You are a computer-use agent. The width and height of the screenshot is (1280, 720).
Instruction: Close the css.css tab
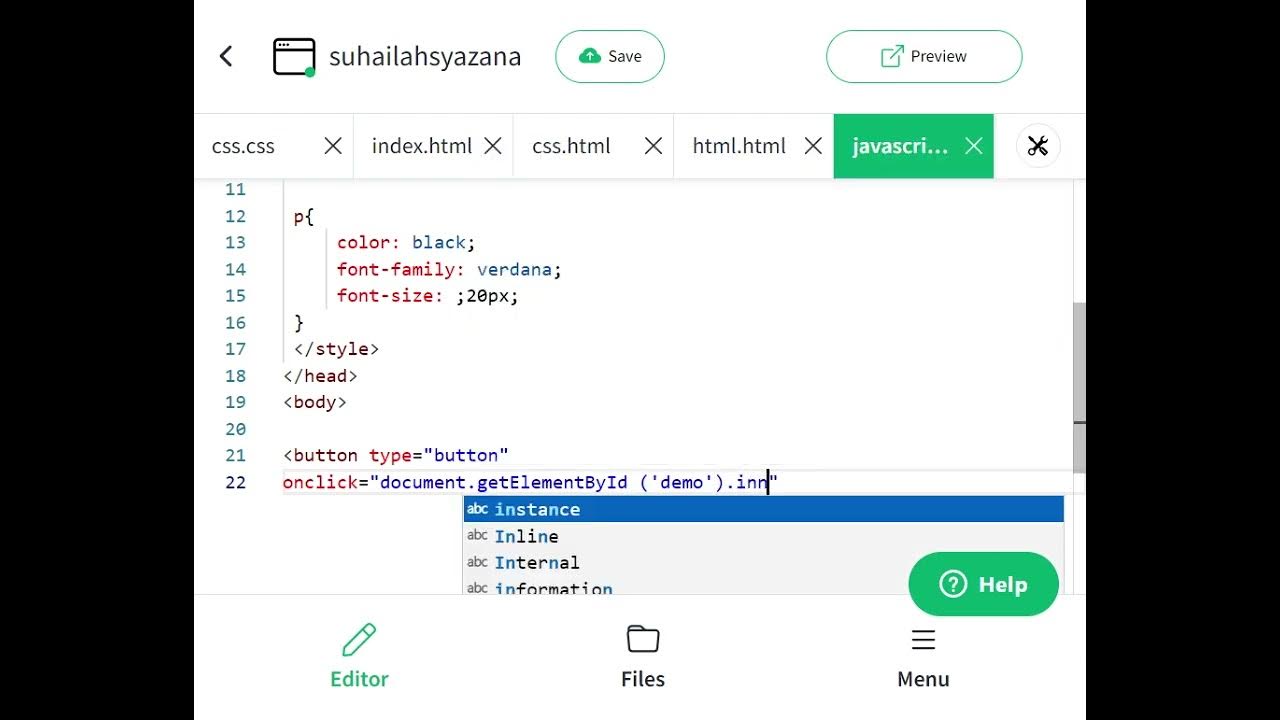tap(333, 146)
